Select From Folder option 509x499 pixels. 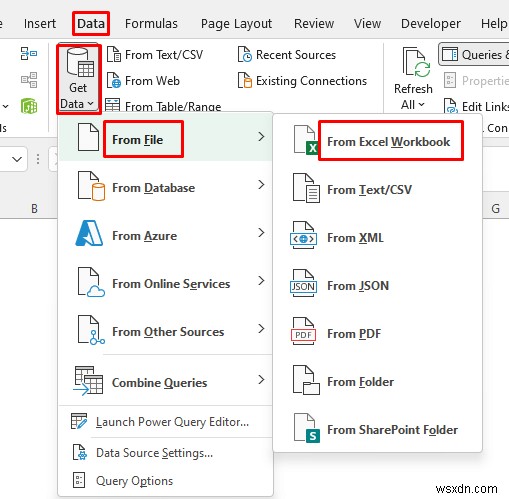coord(360,382)
